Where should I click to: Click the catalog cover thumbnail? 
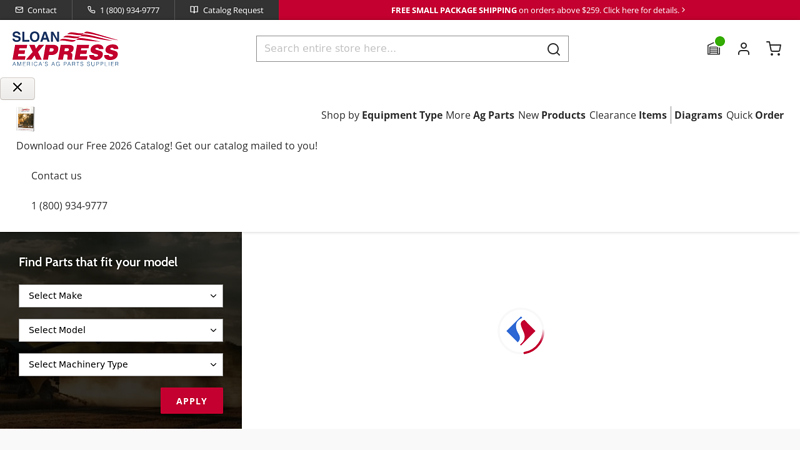coord(26,119)
